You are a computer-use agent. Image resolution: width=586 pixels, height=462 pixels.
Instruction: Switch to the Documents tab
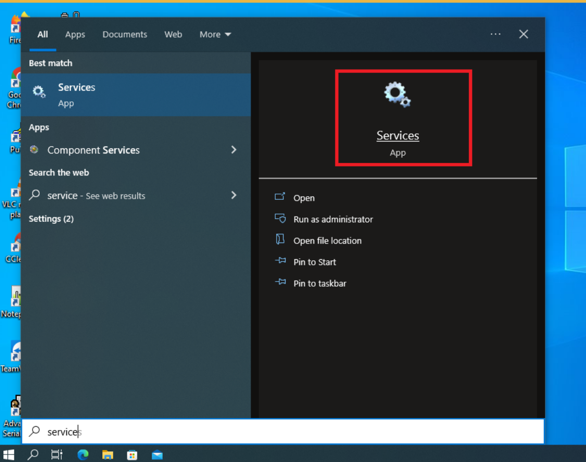click(x=125, y=34)
